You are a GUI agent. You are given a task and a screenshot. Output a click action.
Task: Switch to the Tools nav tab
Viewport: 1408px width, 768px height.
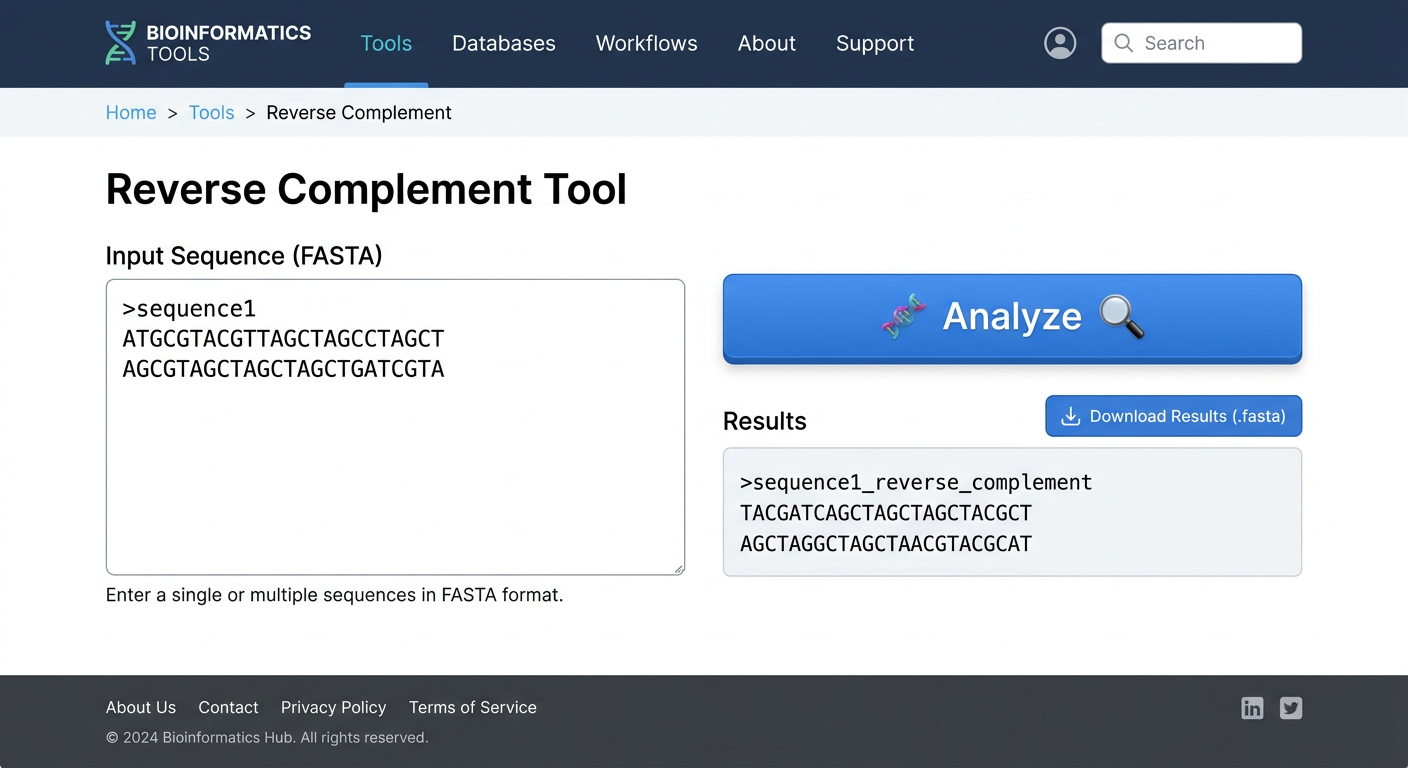point(386,43)
